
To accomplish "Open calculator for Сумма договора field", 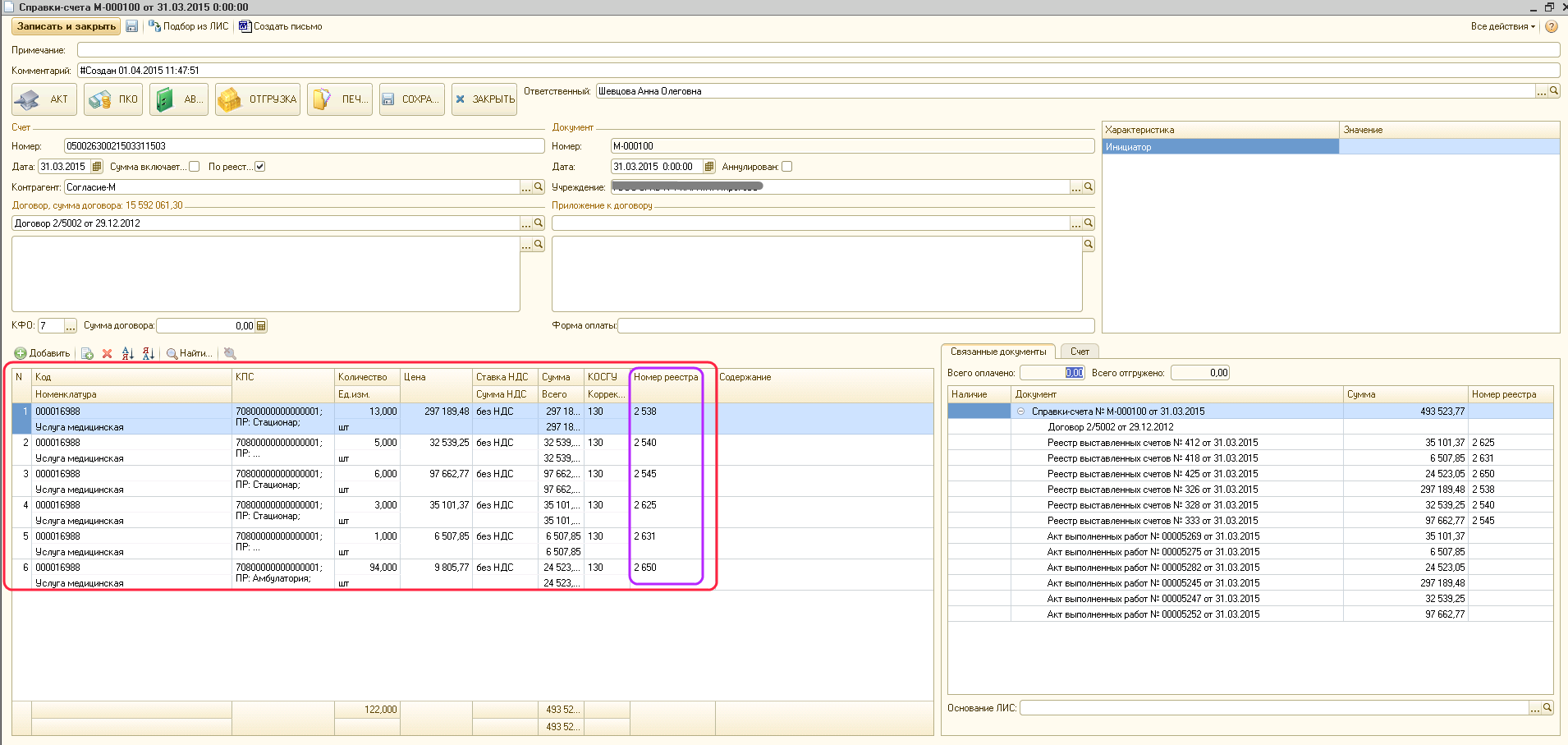I will [x=262, y=326].
